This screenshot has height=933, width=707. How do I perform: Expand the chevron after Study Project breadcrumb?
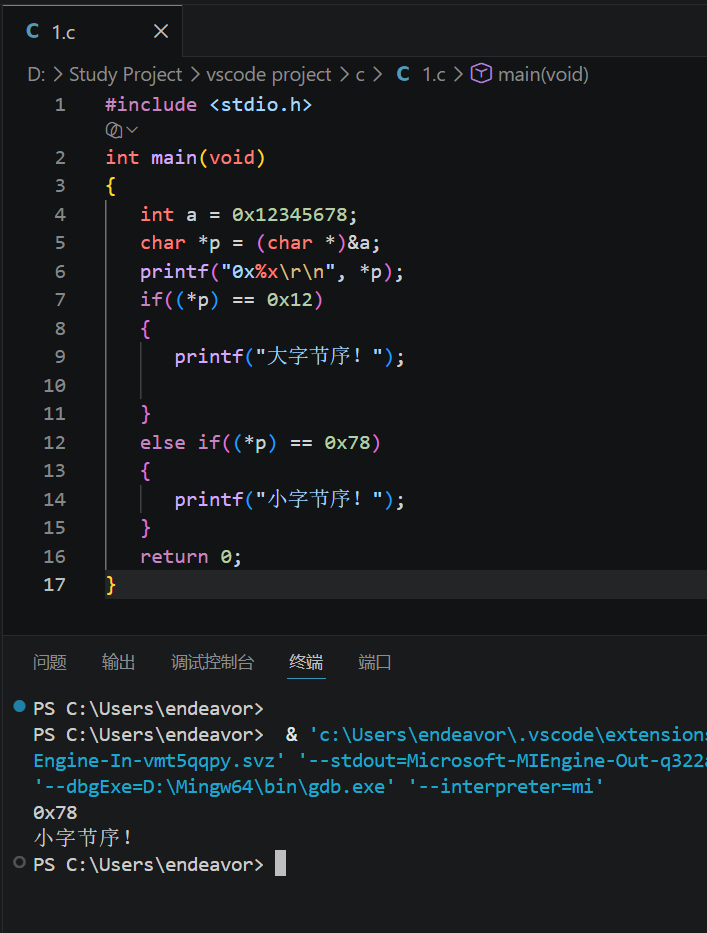point(195,75)
